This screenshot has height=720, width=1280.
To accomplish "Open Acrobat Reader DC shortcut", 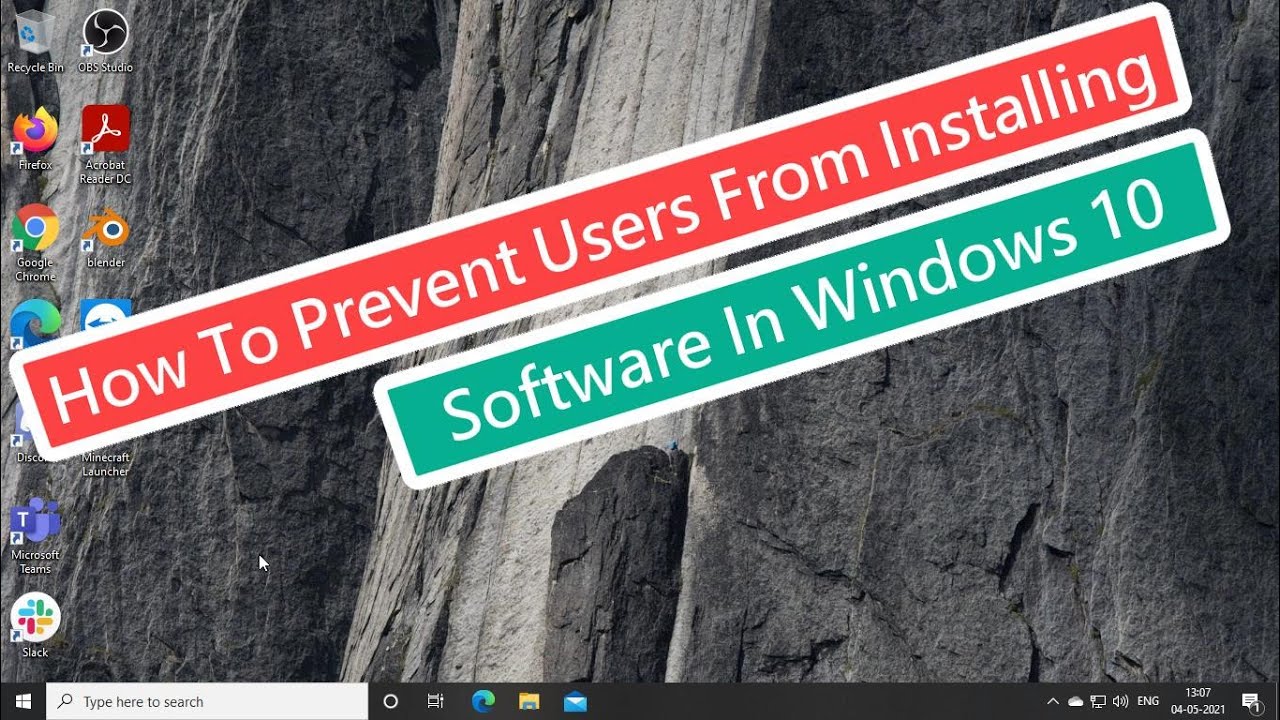I will point(105,145).
